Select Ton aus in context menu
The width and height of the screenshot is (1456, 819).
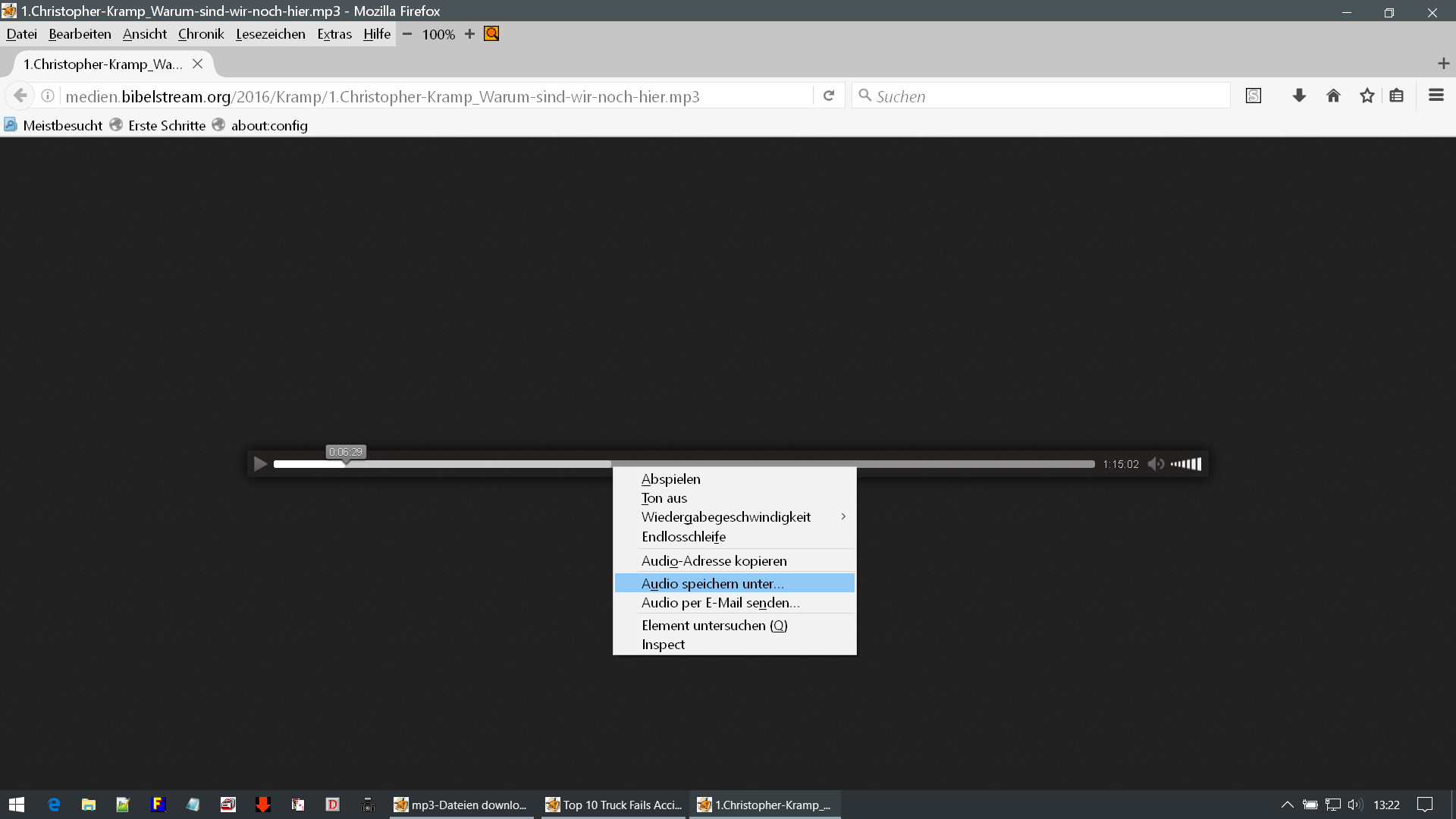(x=664, y=498)
